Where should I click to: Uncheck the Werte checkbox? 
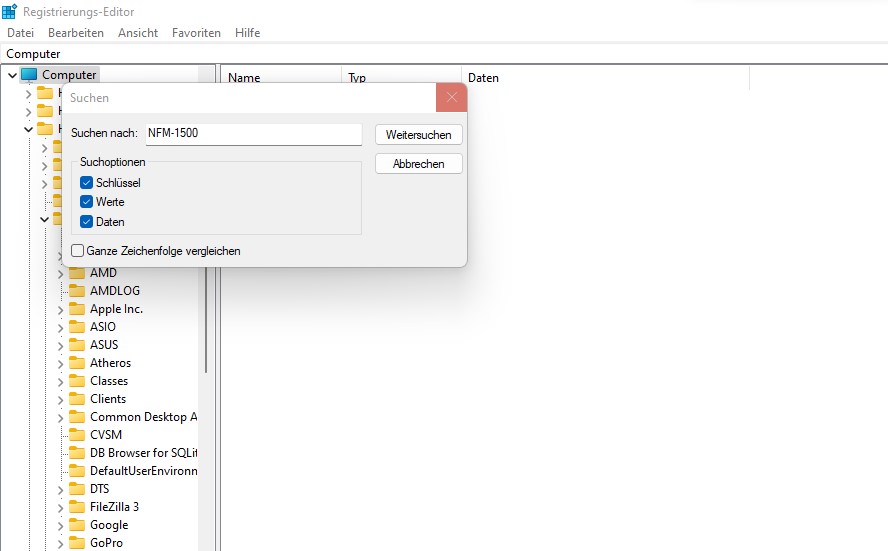[x=86, y=202]
